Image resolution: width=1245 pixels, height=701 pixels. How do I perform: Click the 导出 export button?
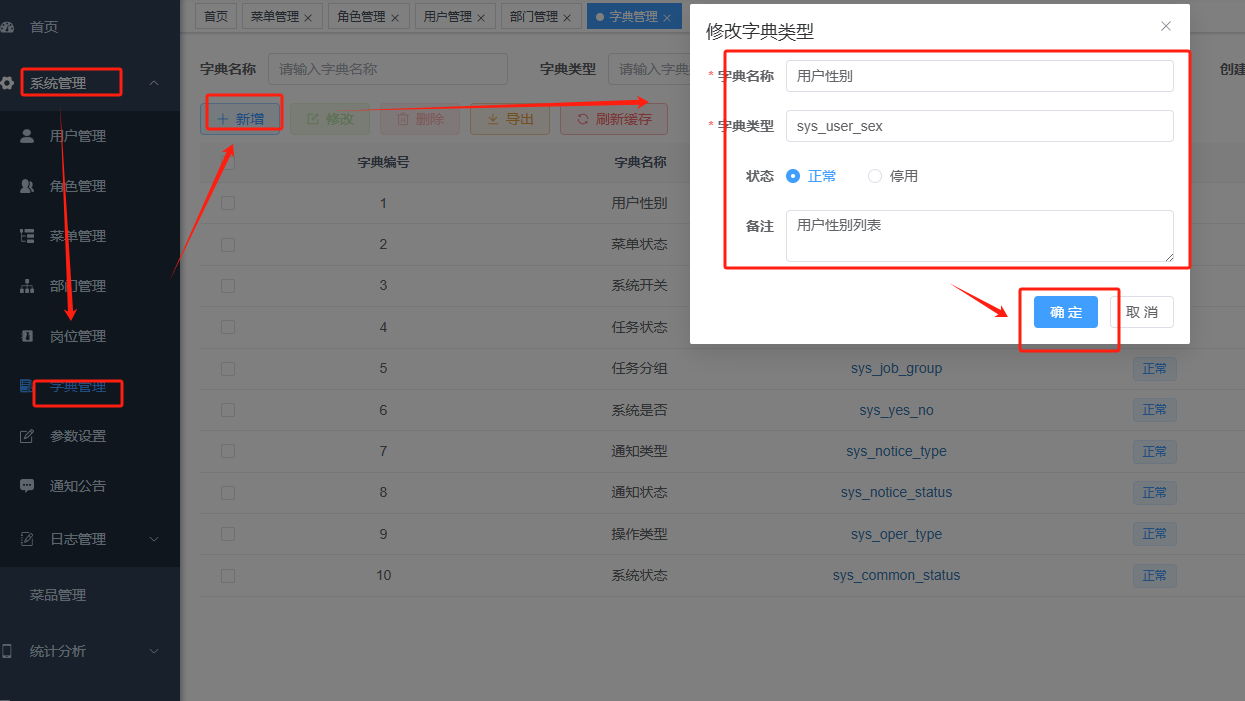[x=510, y=119]
